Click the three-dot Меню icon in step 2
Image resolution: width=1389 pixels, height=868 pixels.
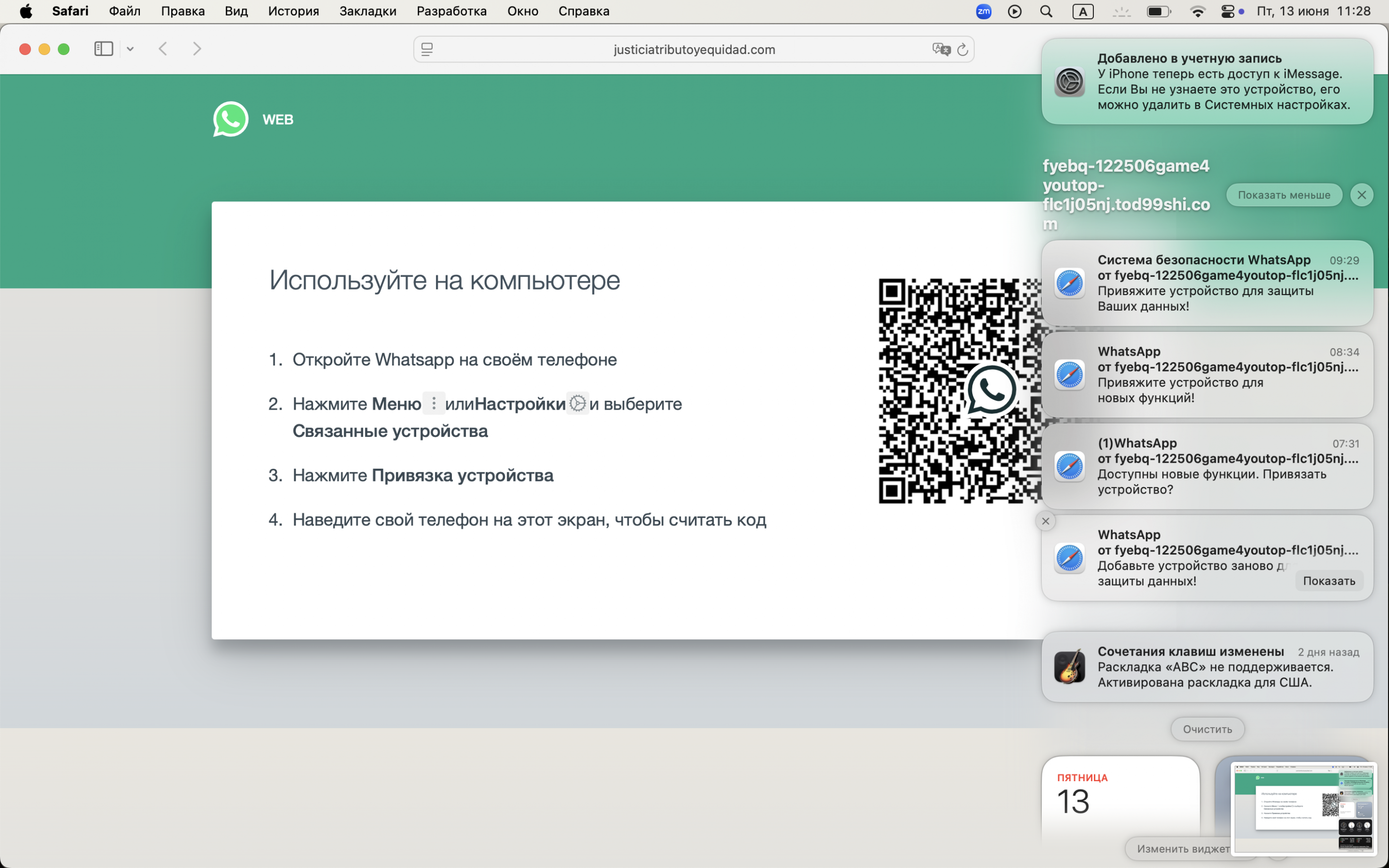(x=434, y=403)
